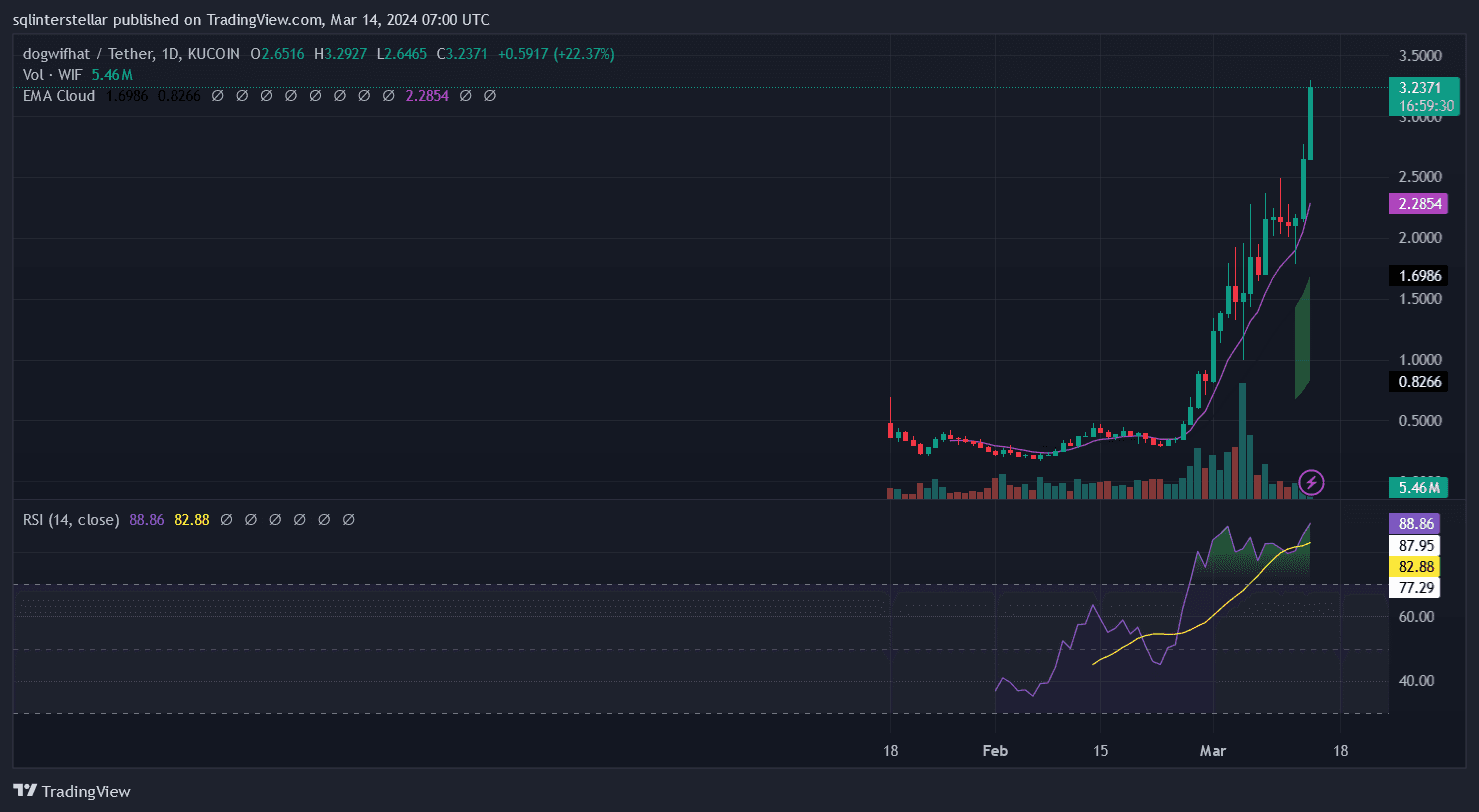Click the purple 2.2854 EMA price label
1479x812 pixels.
click(x=1419, y=204)
